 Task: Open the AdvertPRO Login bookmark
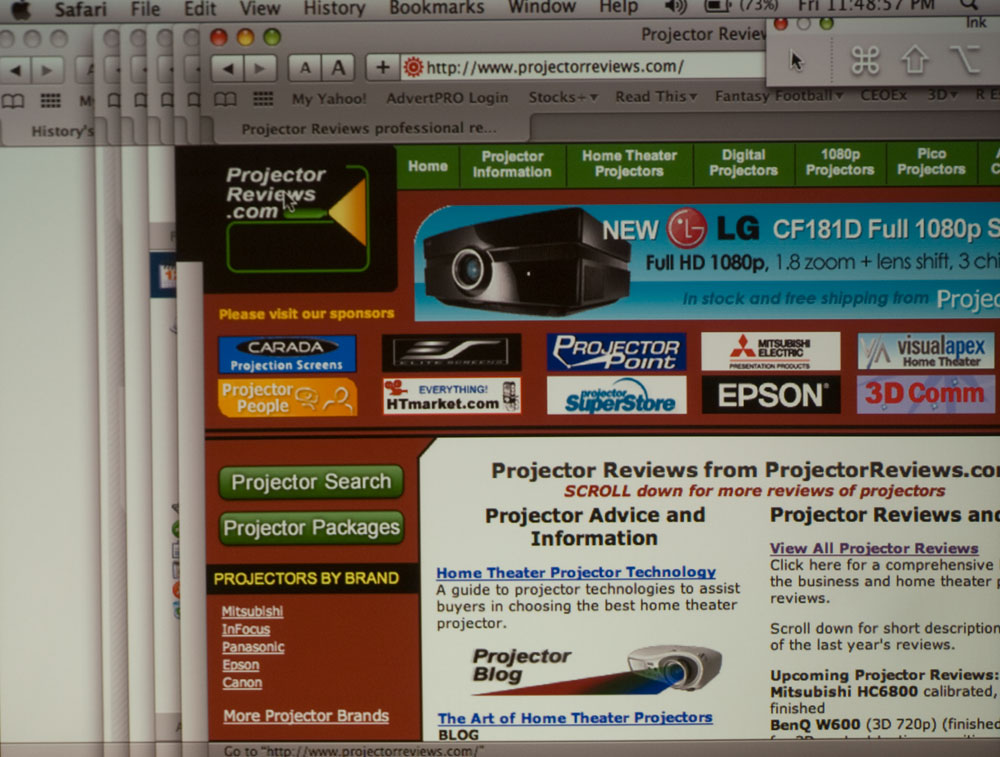(447, 98)
